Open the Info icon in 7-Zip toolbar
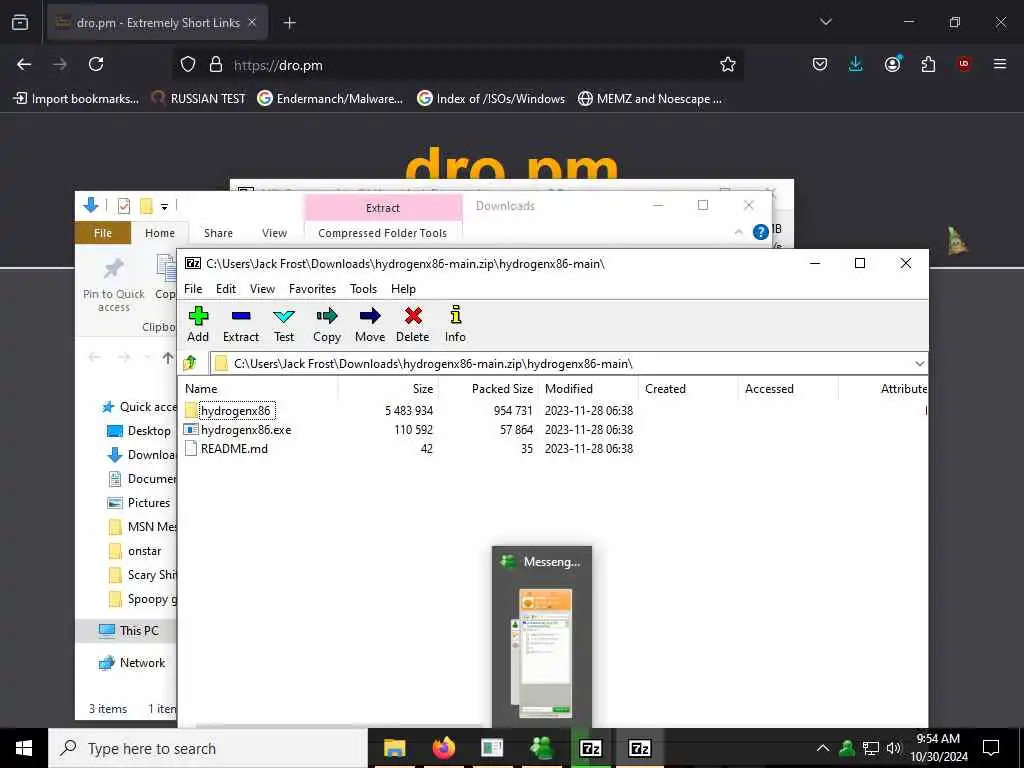 point(455,315)
